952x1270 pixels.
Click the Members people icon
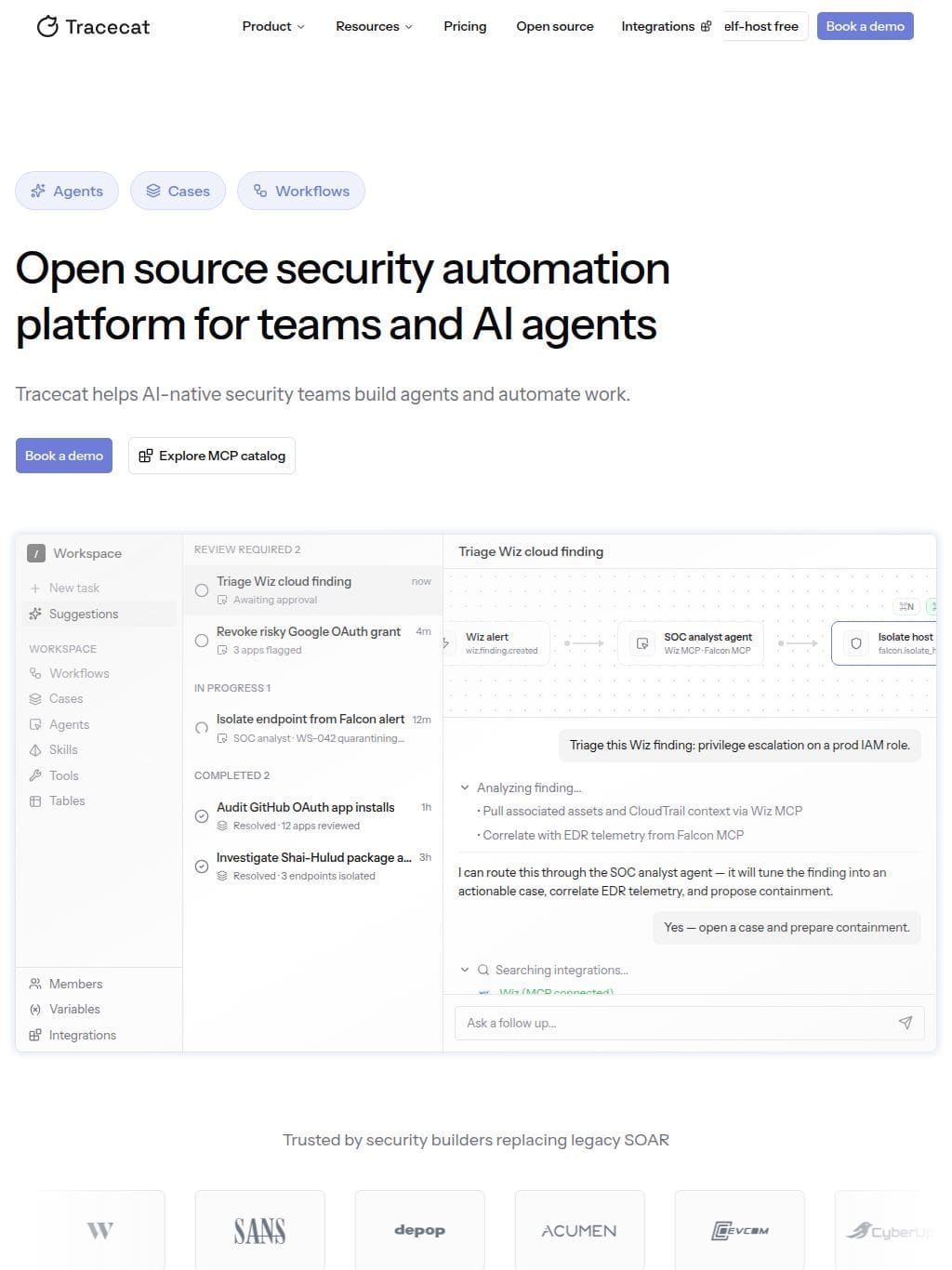pyautogui.click(x=35, y=984)
